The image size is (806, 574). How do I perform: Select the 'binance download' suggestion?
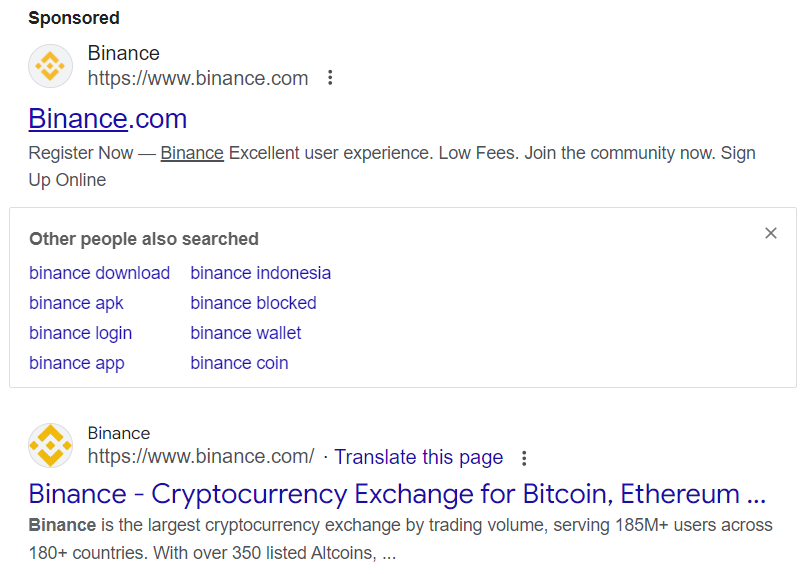pyautogui.click(x=99, y=273)
